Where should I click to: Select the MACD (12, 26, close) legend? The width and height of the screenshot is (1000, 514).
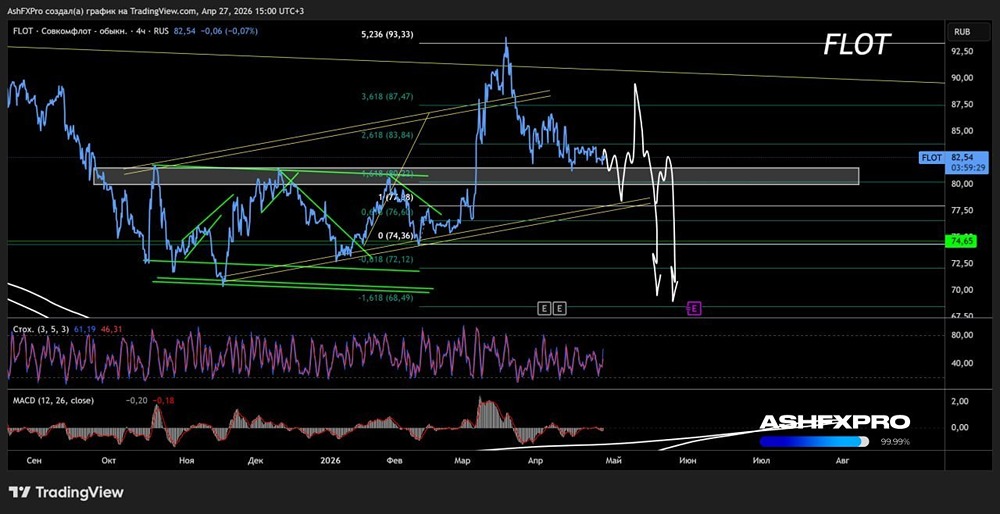pos(53,400)
